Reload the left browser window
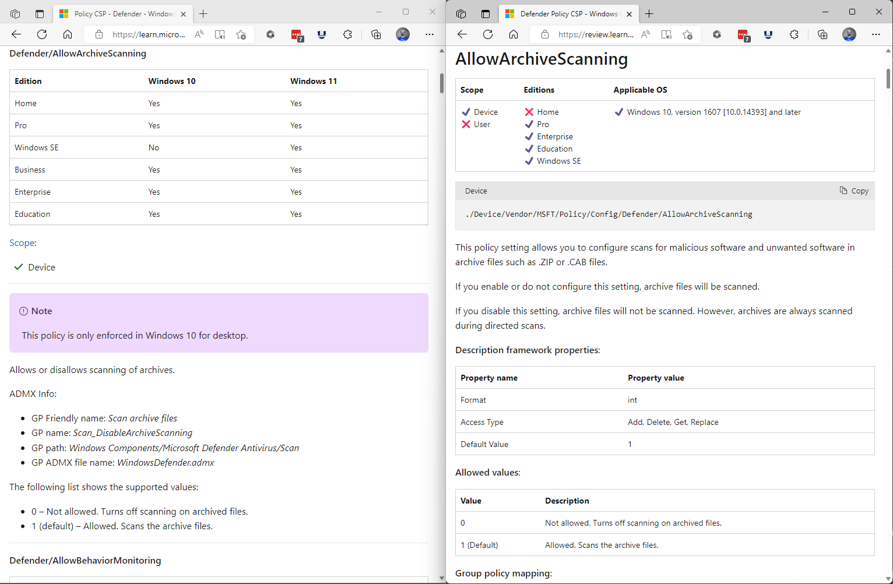 click(x=40, y=33)
